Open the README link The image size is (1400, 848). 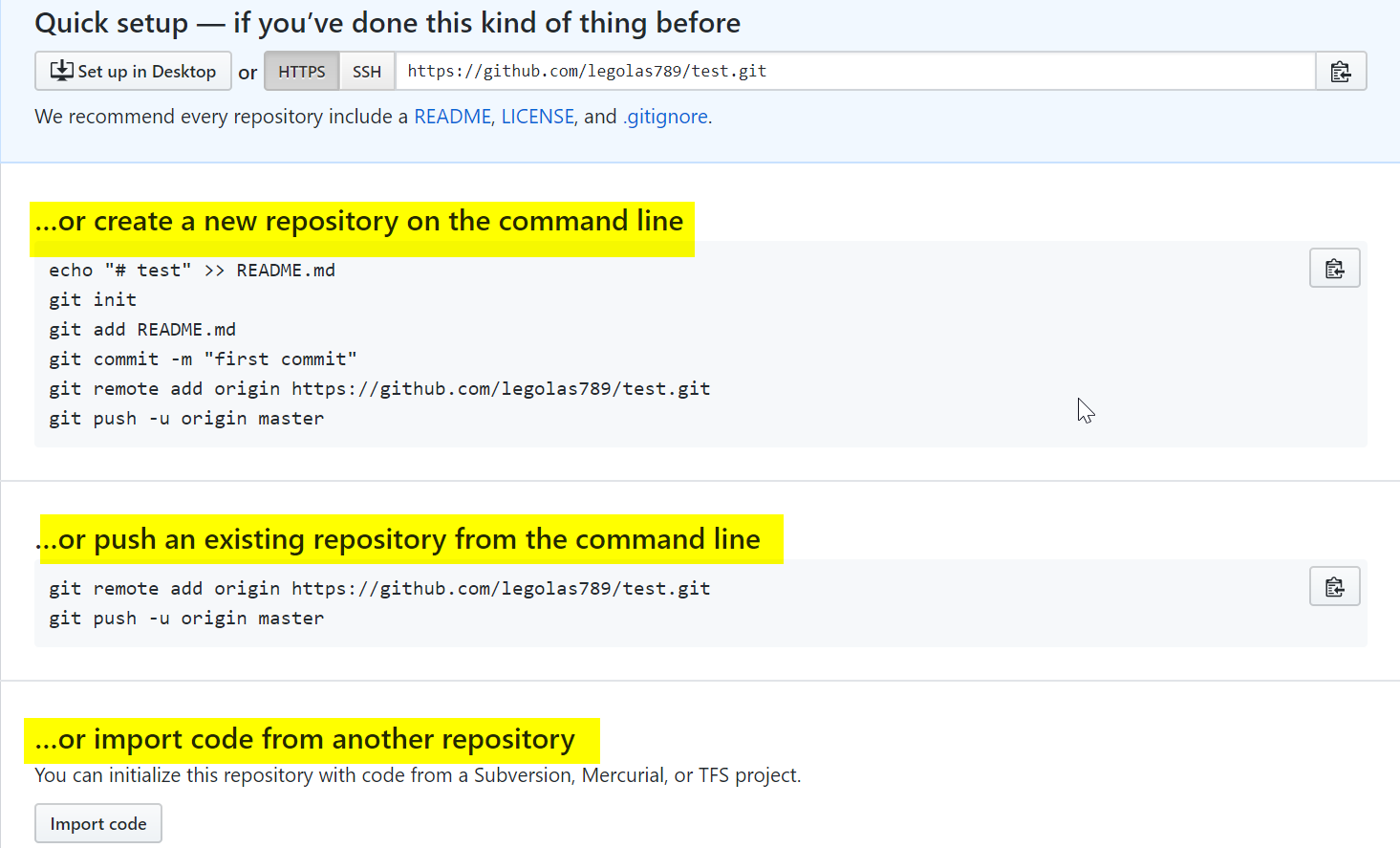coord(452,117)
